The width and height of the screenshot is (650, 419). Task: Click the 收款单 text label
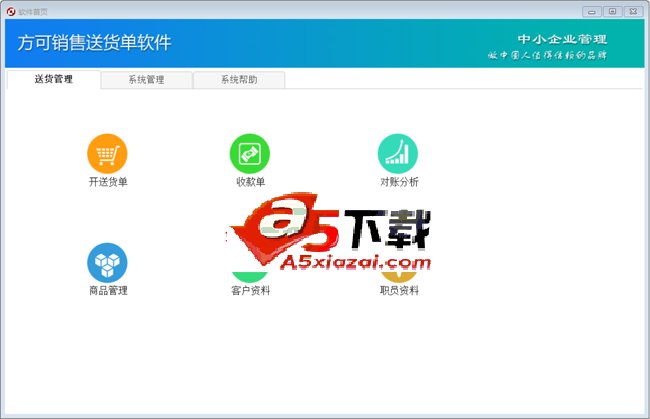point(250,182)
